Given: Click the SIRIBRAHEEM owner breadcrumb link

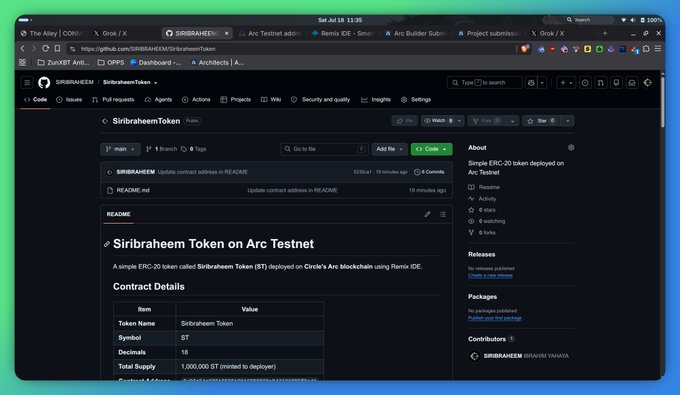Looking at the screenshot, I should 75,82.
